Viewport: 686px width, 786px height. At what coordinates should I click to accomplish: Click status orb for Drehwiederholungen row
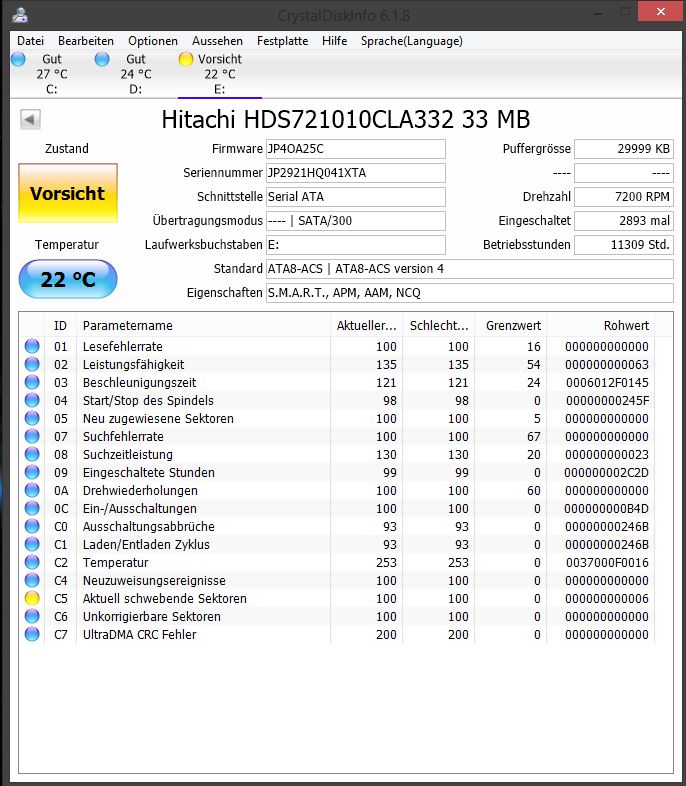32,491
